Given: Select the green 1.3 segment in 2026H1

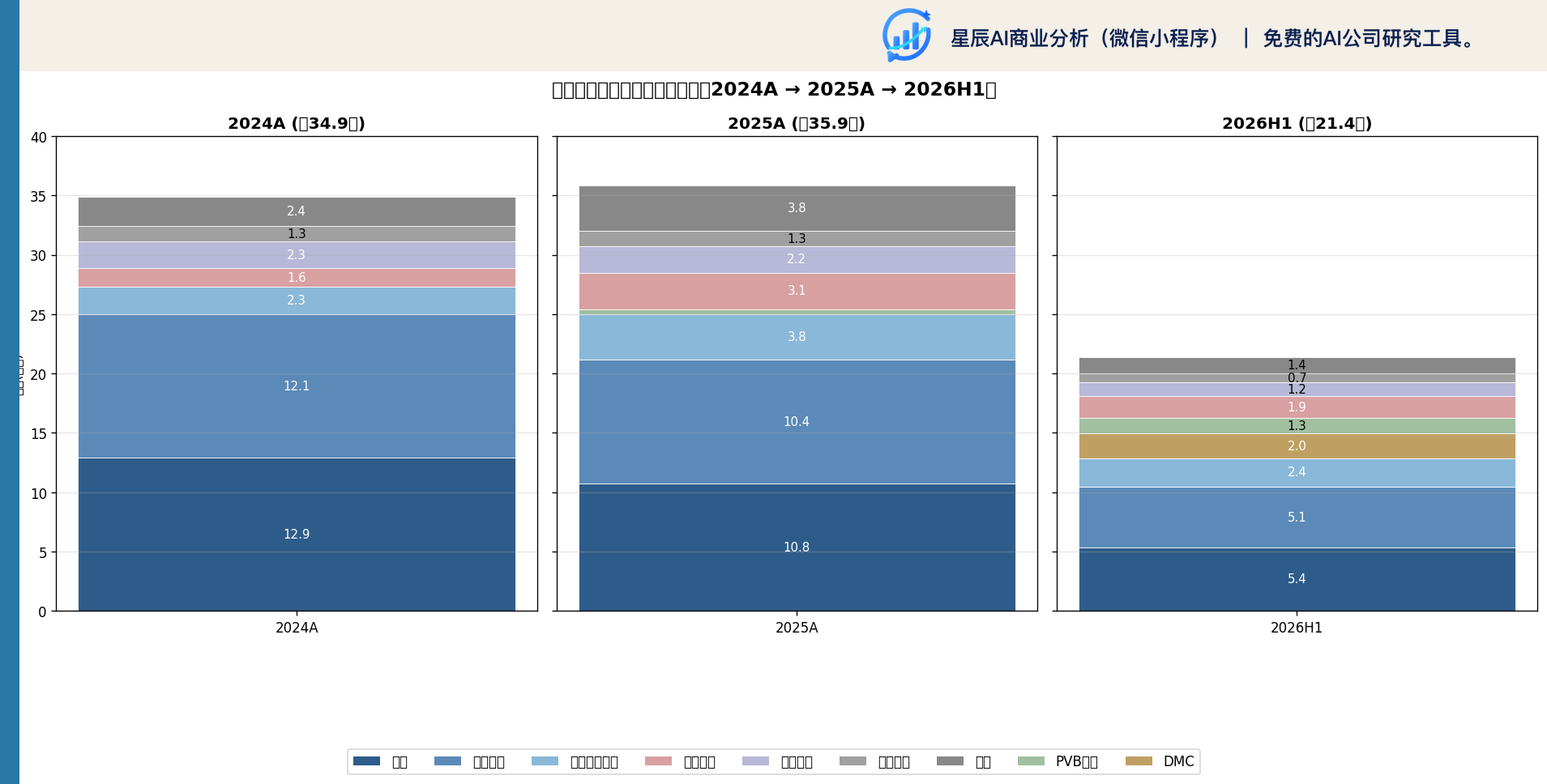Looking at the screenshot, I should point(1297,426).
